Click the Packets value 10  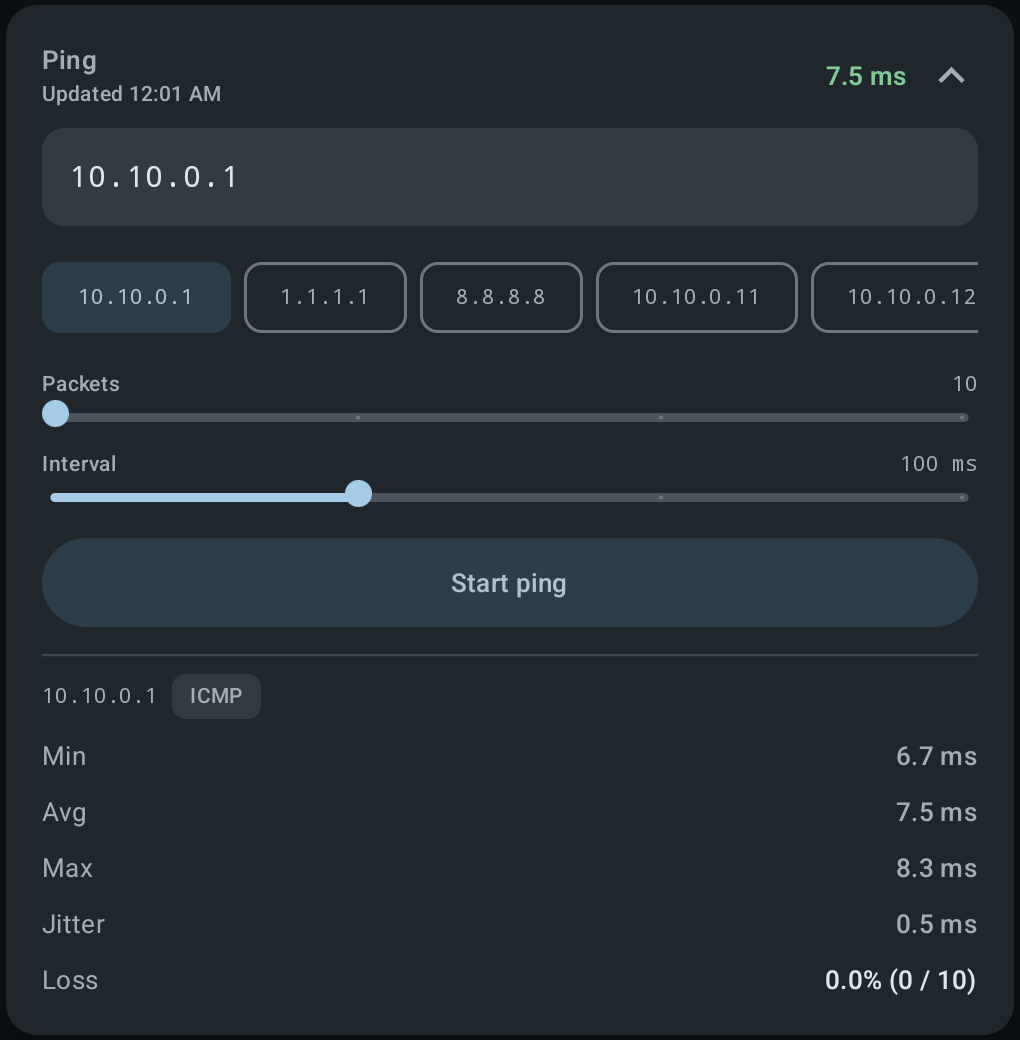[964, 383]
